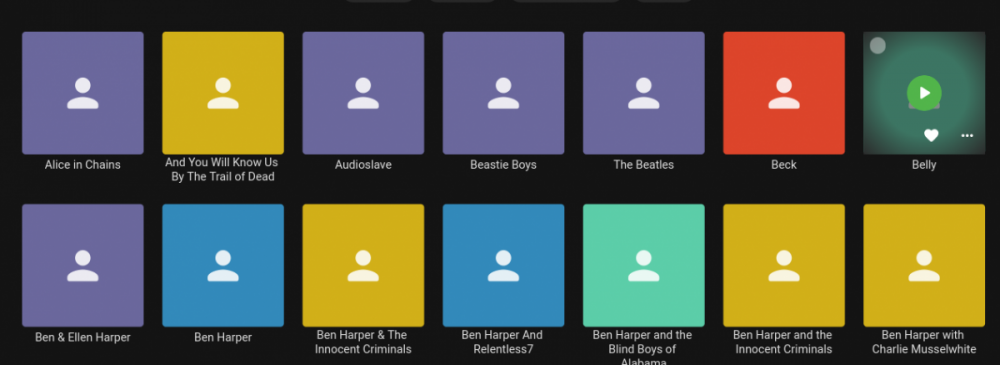Viewport: 1000px width, 365px height.
Task: Click 'Ben Harper & The Innocent Criminals' label
Action: pyautogui.click(x=363, y=342)
